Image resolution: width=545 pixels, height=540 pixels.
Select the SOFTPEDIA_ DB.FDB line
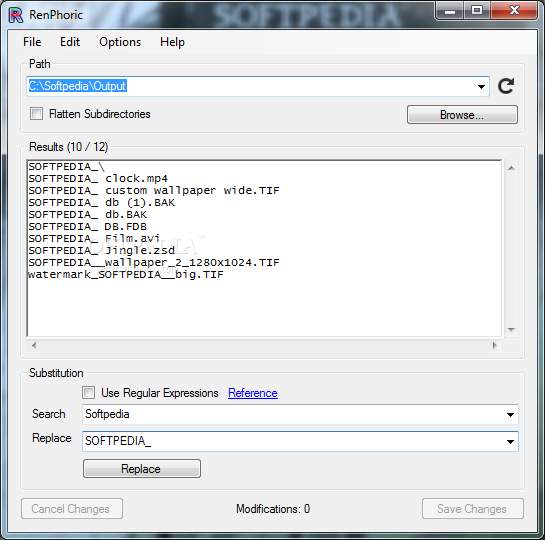(x=88, y=227)
